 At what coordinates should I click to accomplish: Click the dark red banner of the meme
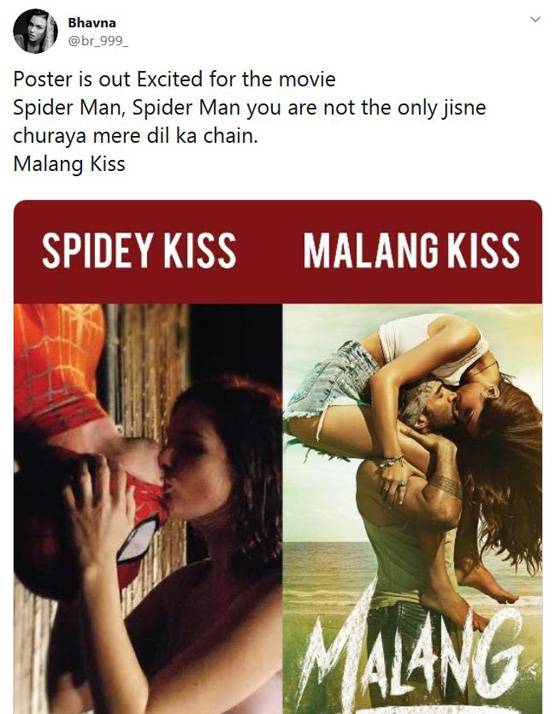pyautogui.click(x=278, y=252)
